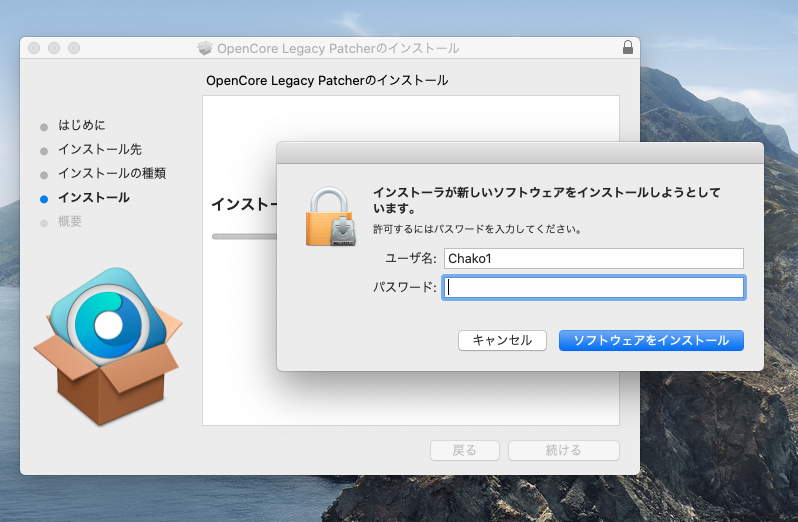Select the 概要 step label in sidebar

pyautogui.click(x=70, y=222)
